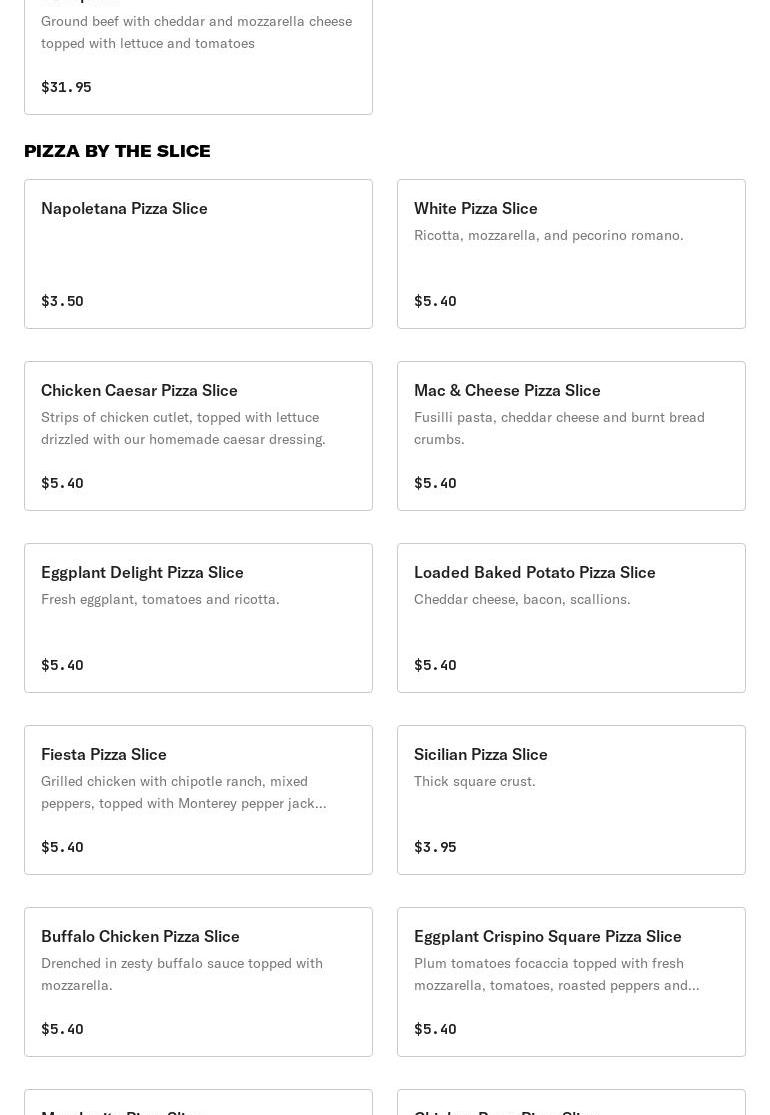Click the Mac & Cheese fusilli pasta description

click(559, 428)
